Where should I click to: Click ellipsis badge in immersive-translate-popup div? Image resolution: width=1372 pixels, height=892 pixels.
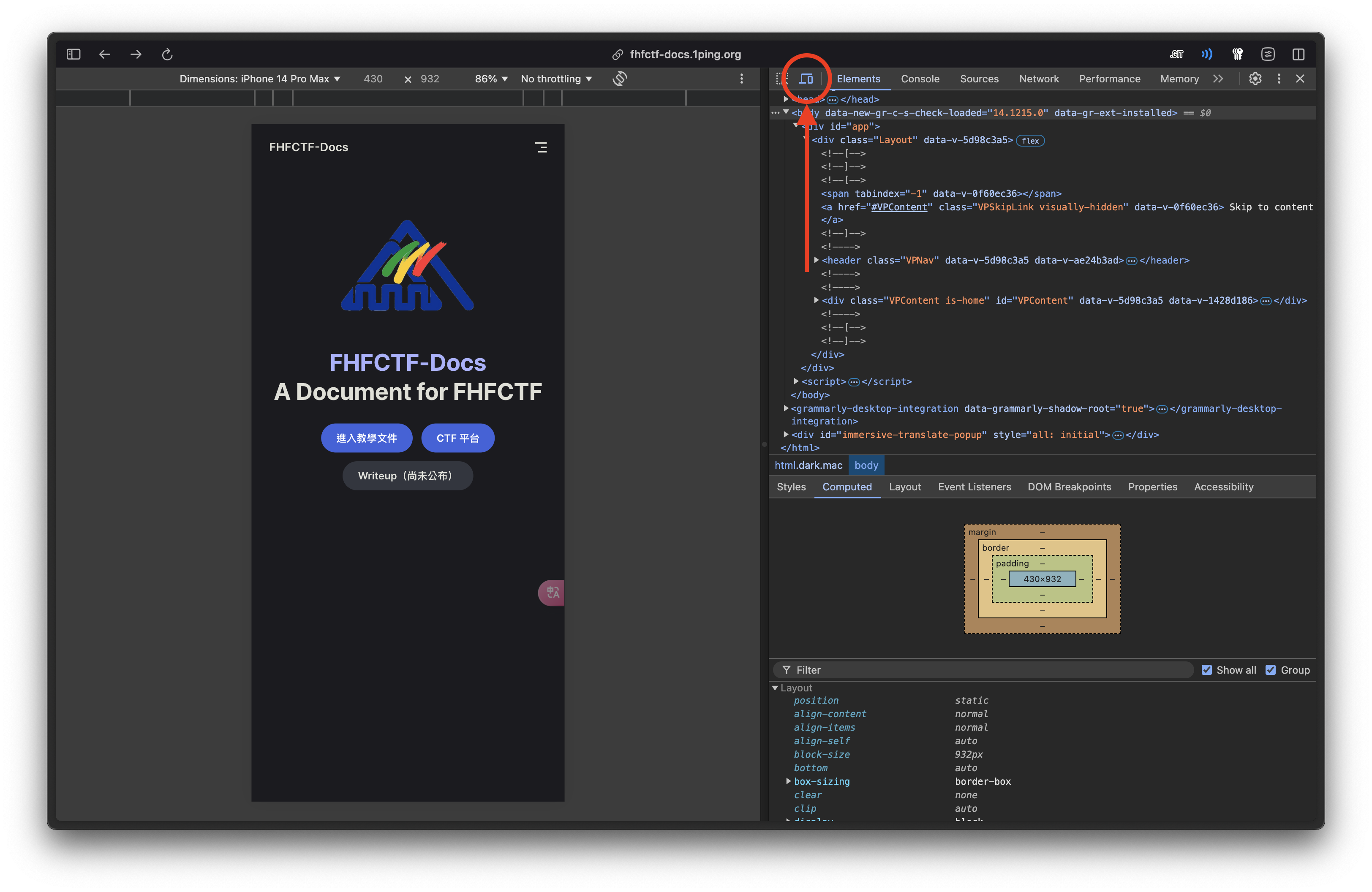click(x=1118, y=435)
